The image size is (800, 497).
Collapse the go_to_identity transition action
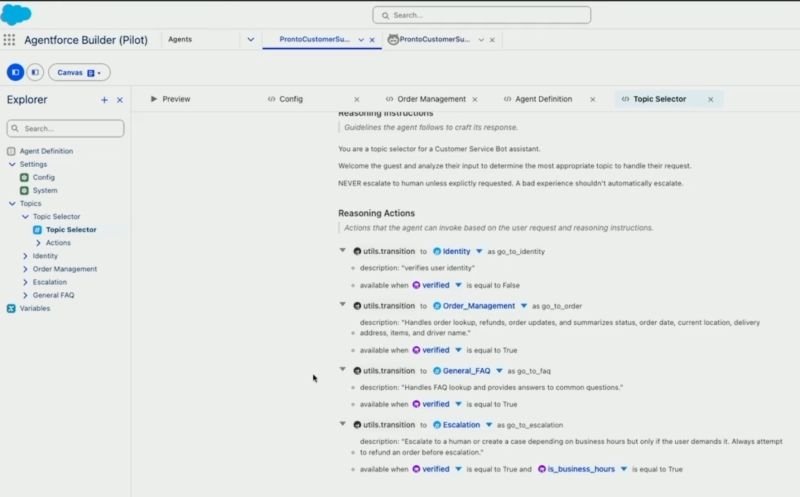343,251
